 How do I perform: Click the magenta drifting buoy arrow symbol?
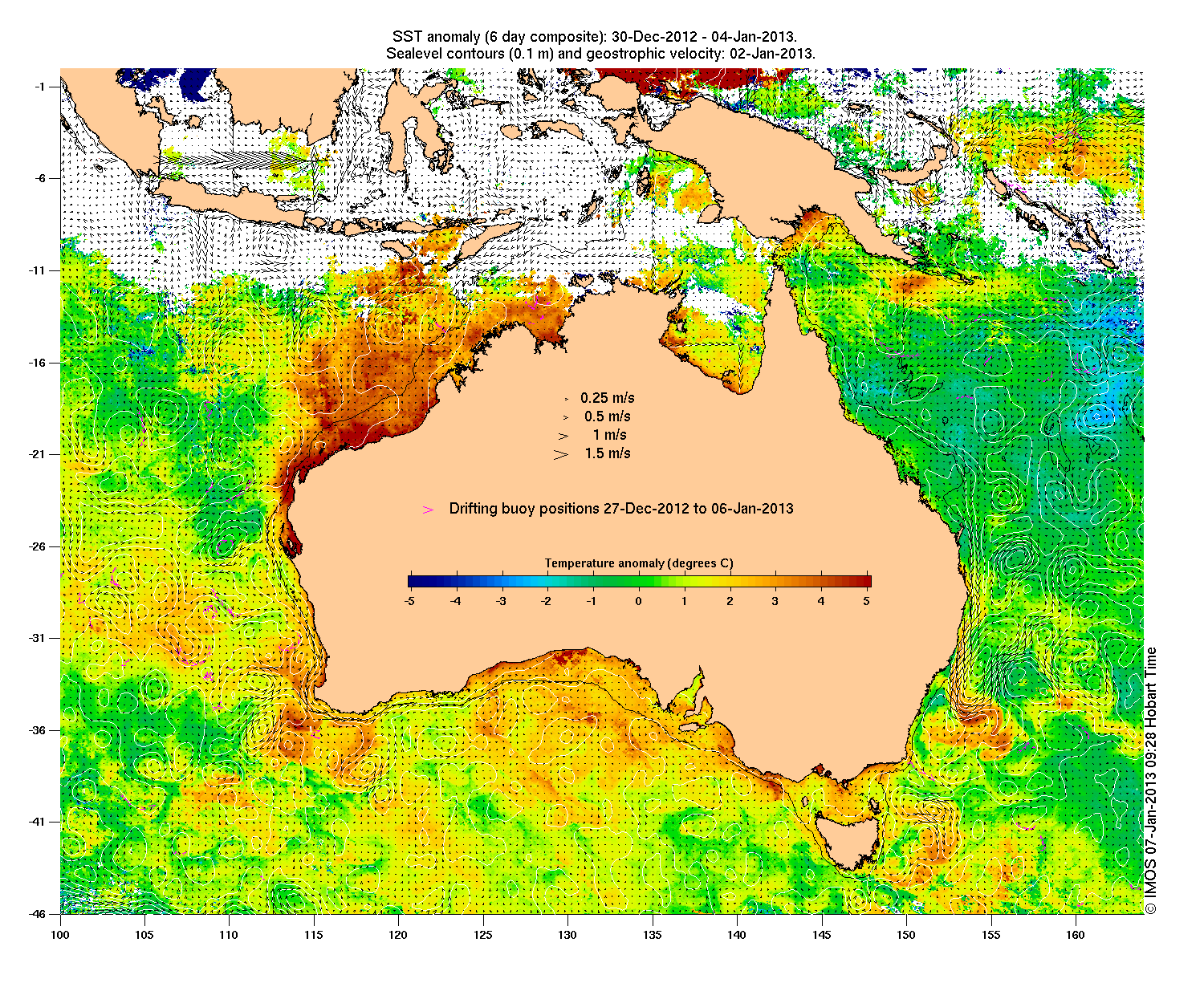[429, 510]
